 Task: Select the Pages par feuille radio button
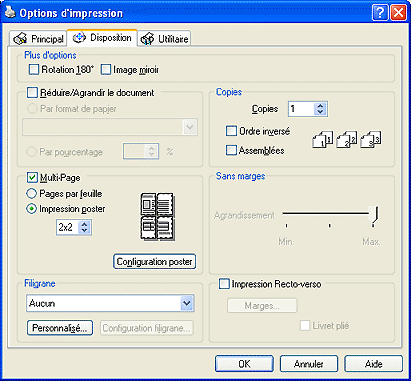(31, 193)
